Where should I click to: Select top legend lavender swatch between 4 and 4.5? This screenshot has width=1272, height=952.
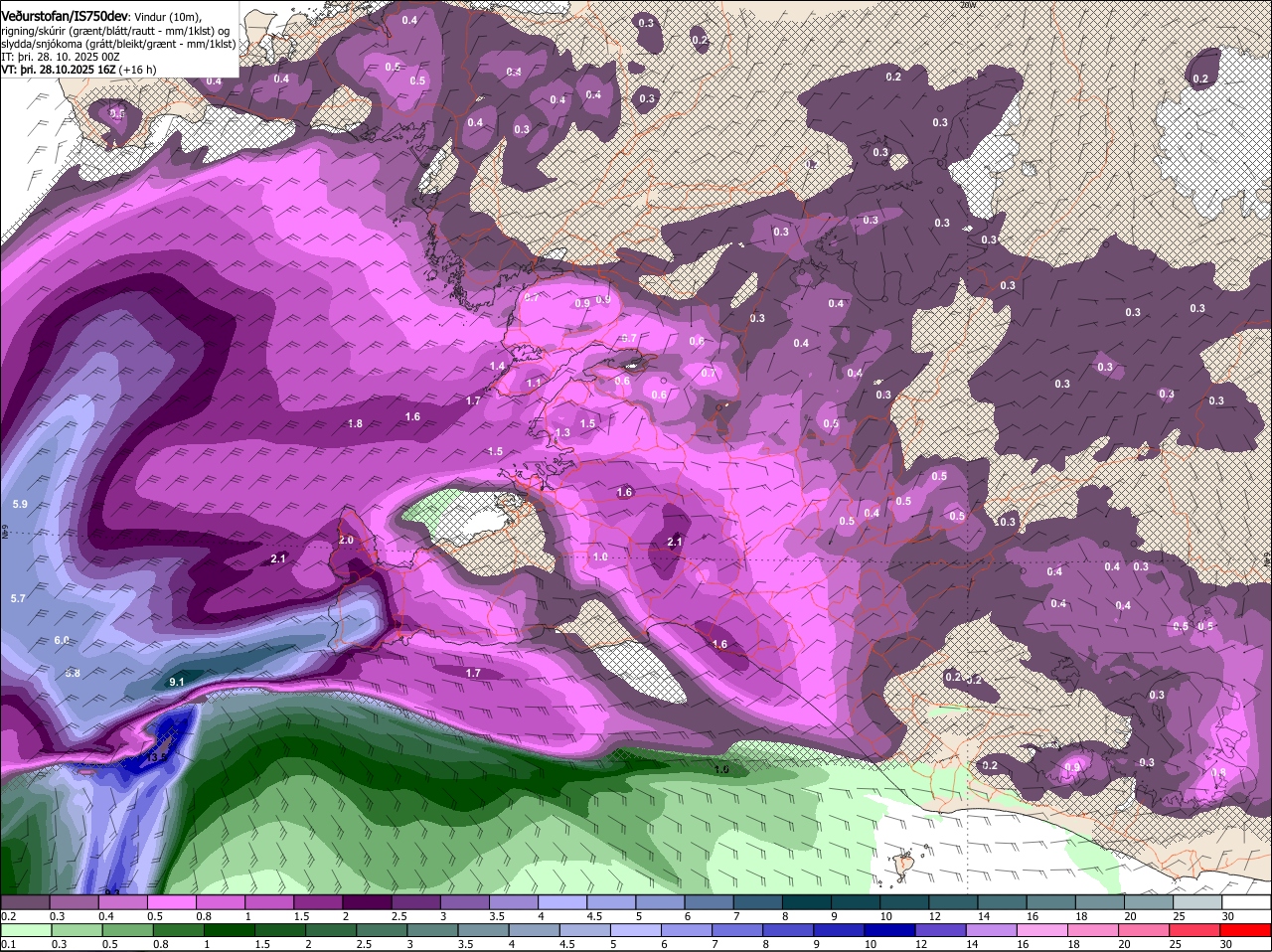[562, 901]
